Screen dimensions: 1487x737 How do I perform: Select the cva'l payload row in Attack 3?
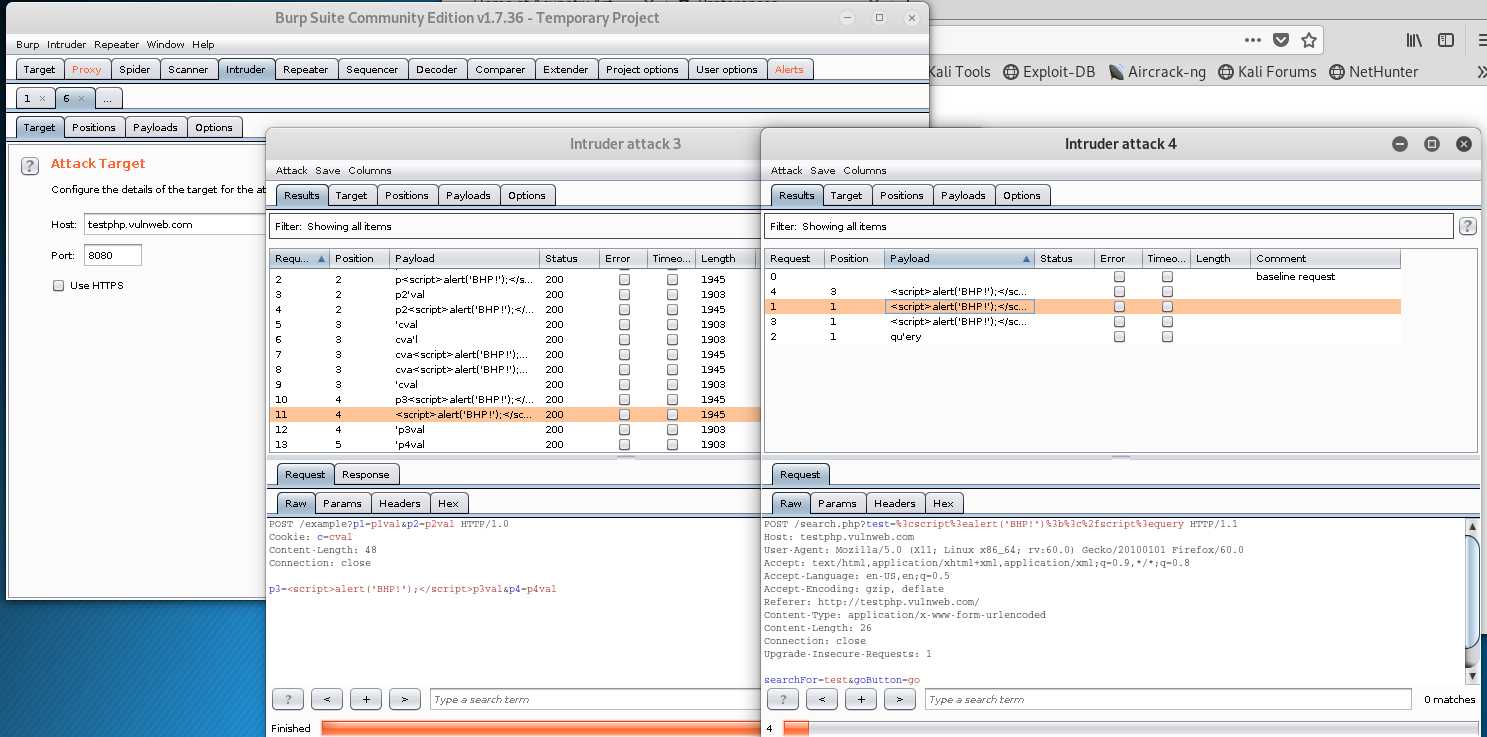pyautogui.click(x=515, y=340)
